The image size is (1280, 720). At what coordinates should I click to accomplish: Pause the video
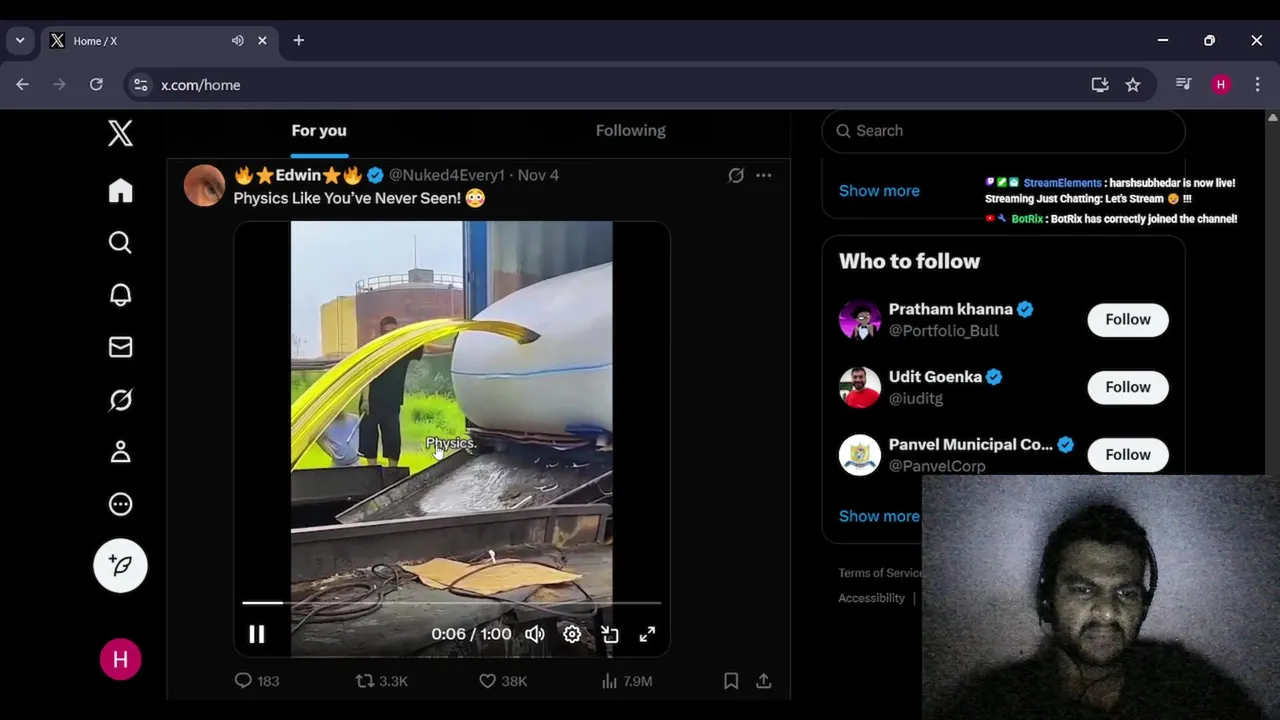click(x=257, y=634)
